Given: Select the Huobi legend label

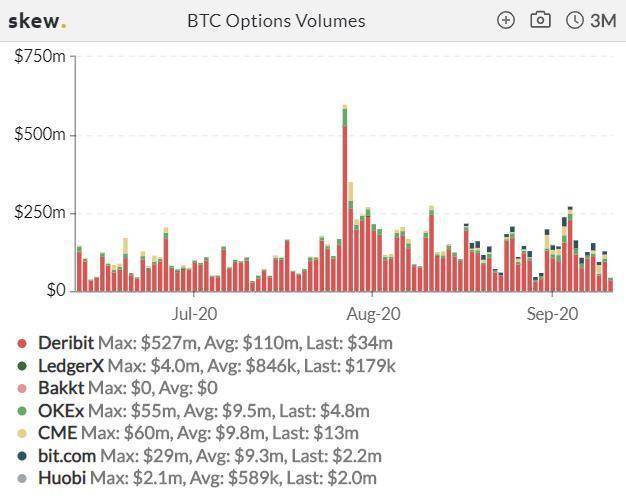Looking at the screenshot, I should [62, 478].
